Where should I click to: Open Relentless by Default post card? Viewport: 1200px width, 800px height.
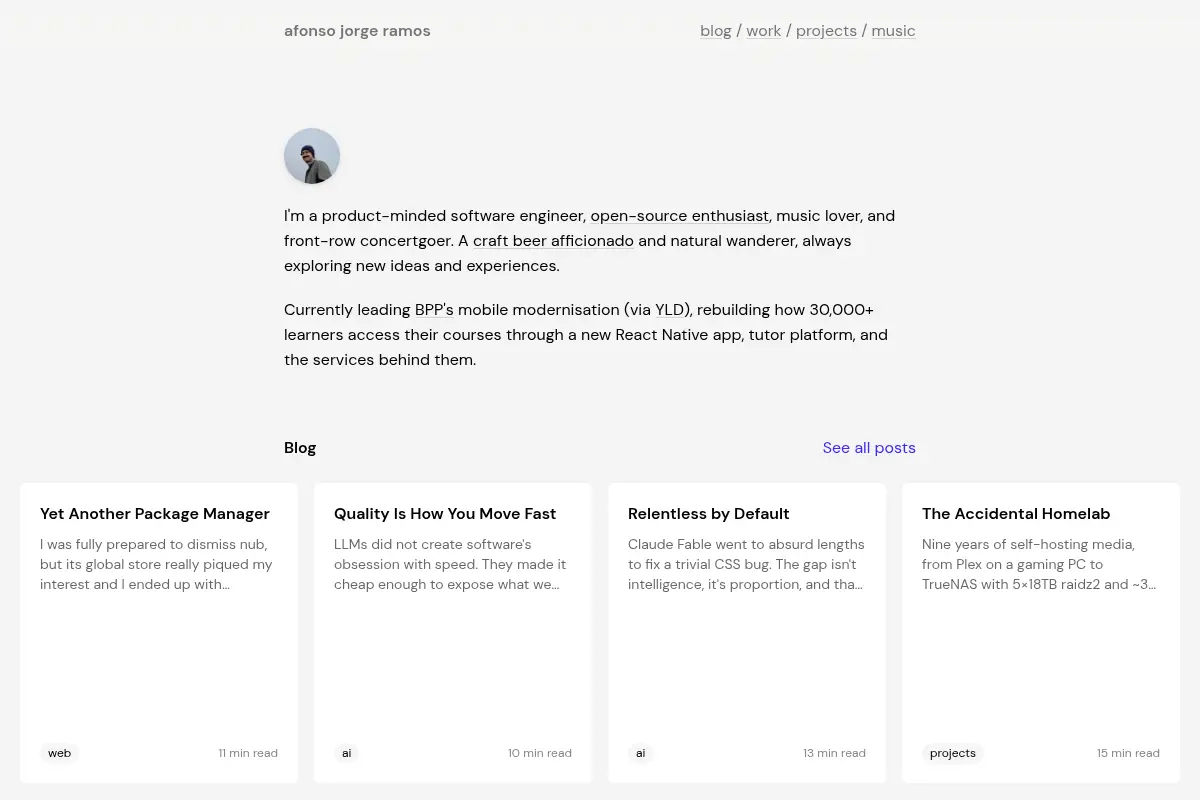tap(747, 633)
